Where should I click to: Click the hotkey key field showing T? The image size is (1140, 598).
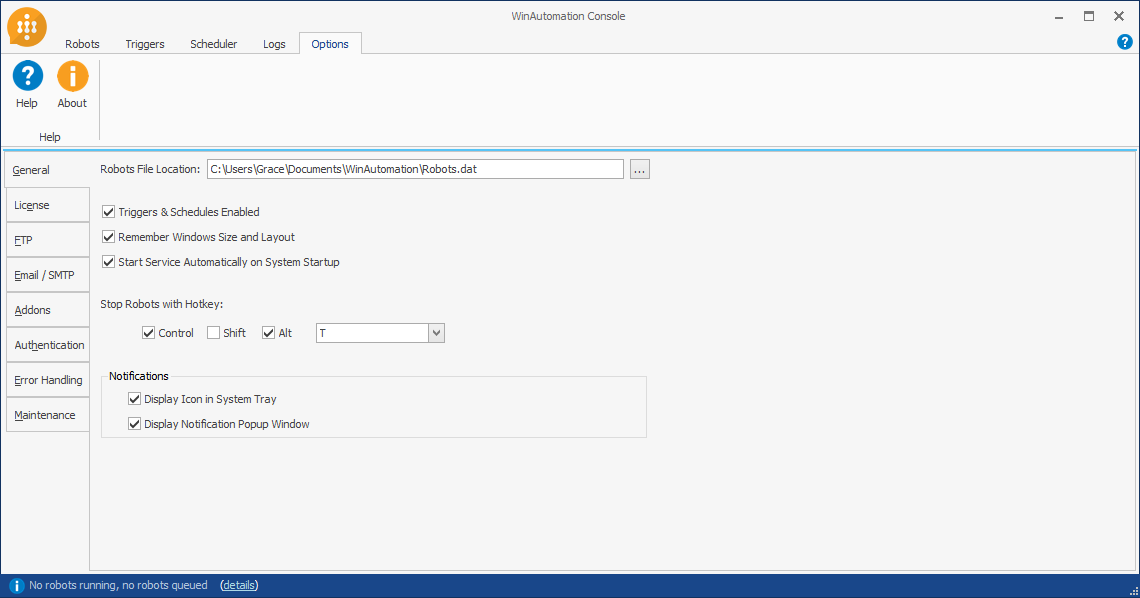click(x=372, y=334)
